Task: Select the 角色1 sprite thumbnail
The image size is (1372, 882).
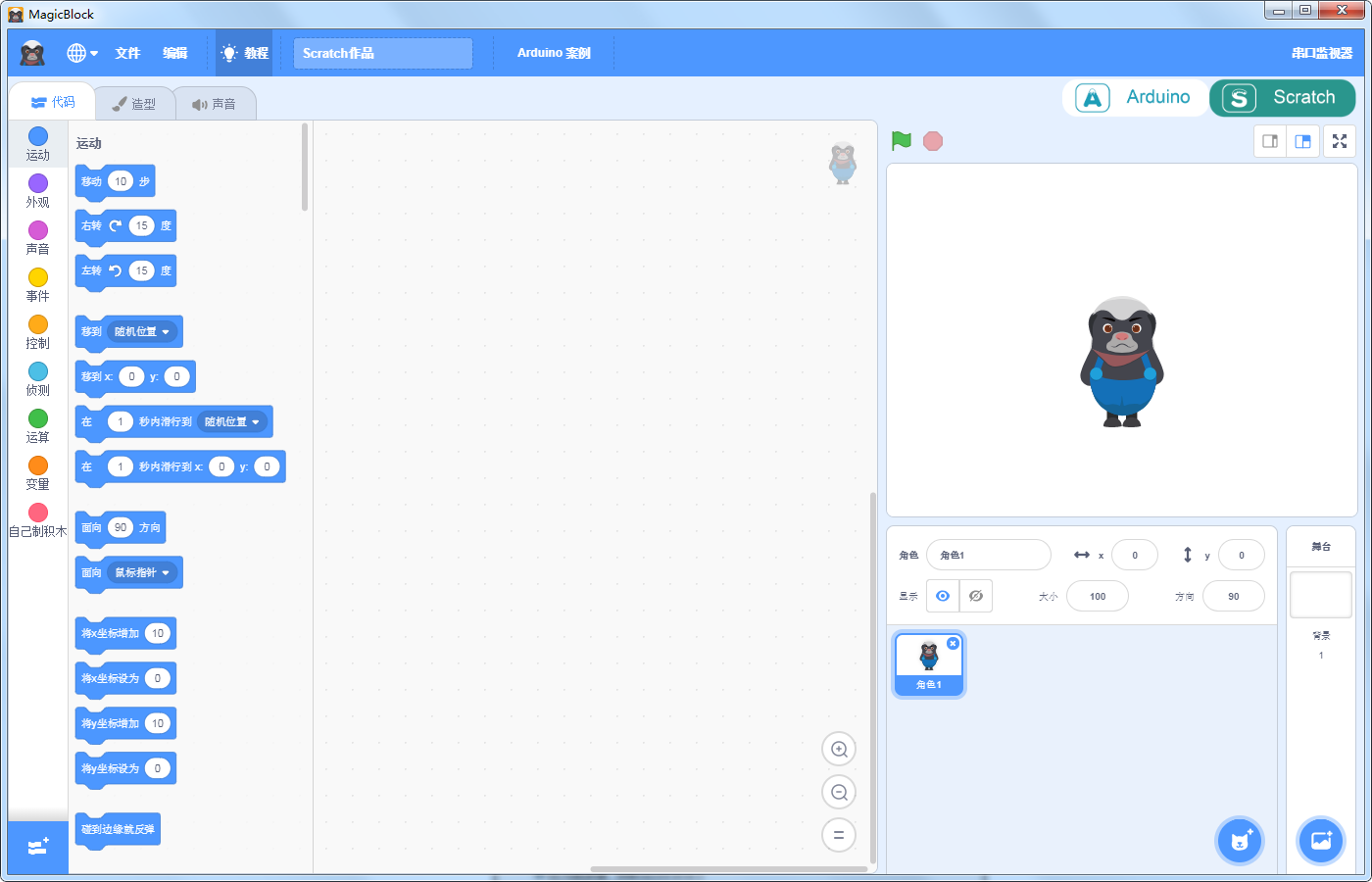Action: 929,664
